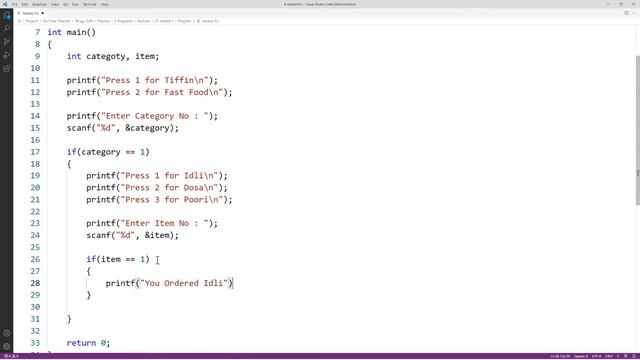Click '&item' in the scanf on line 24

157,236
